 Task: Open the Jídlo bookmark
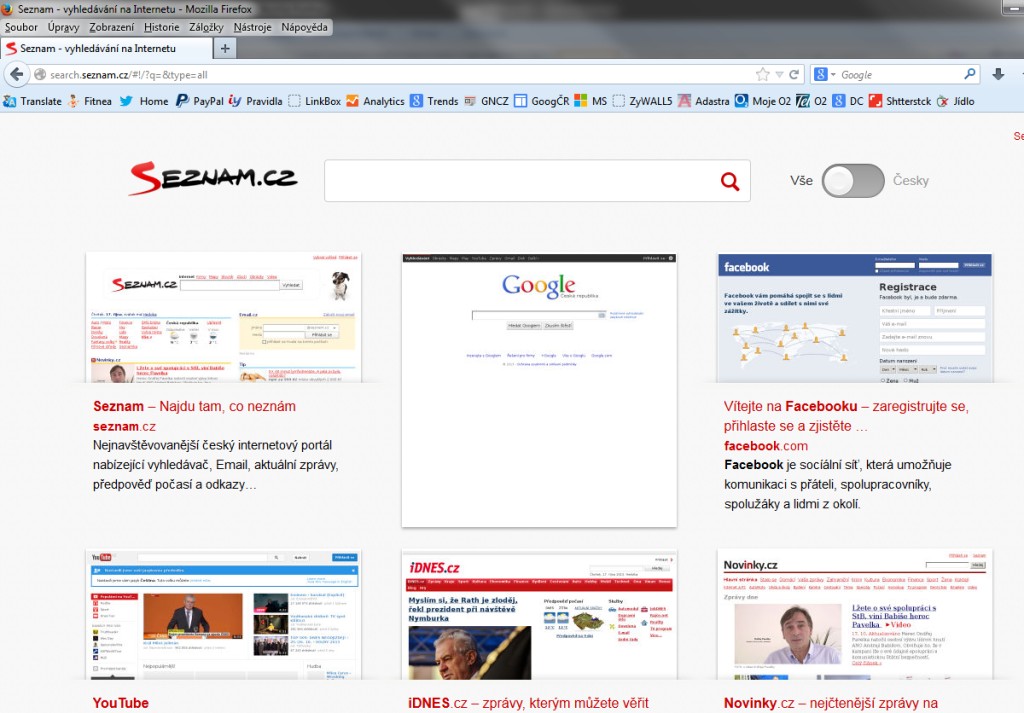(955, 101)
